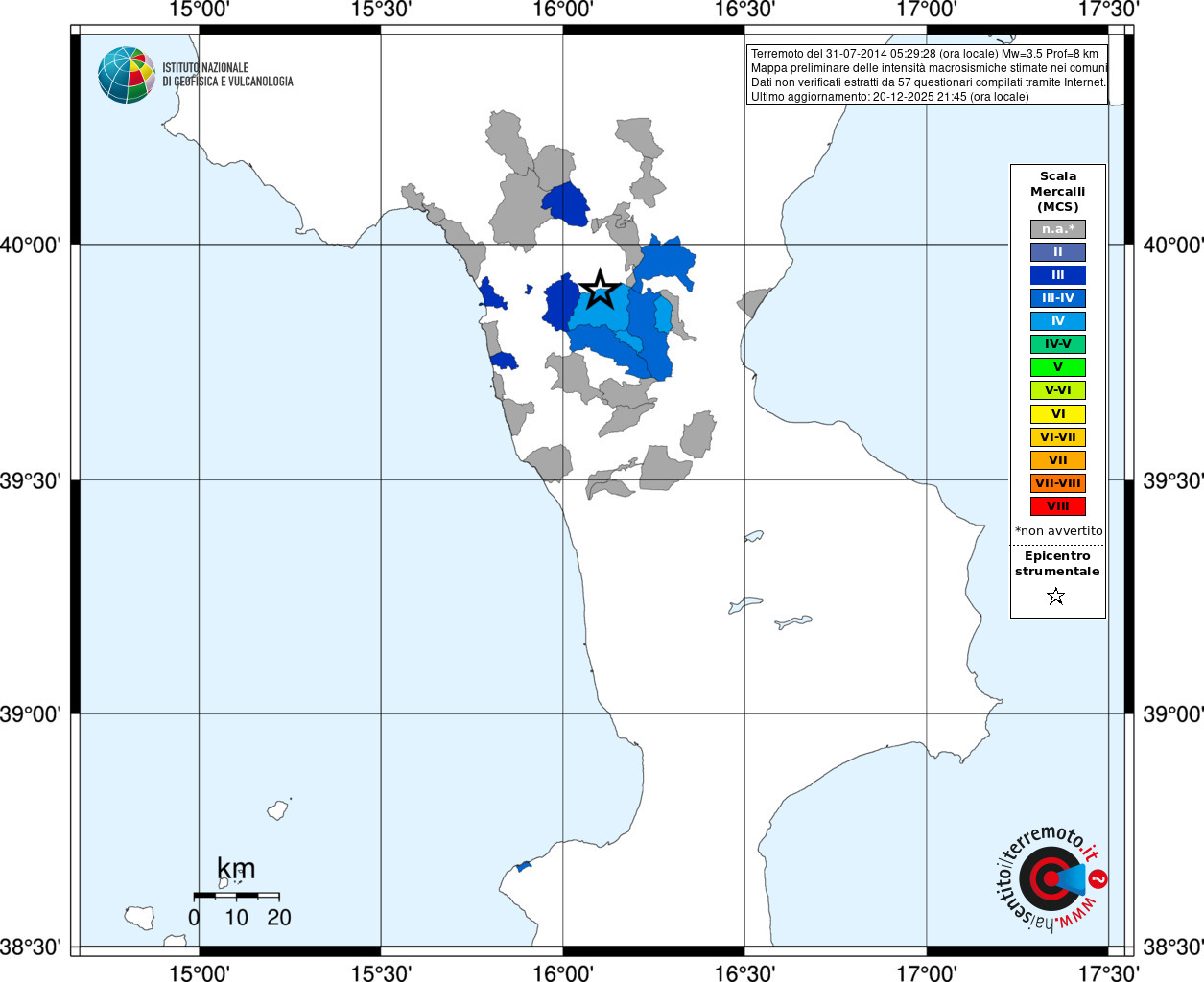Click the top axis label 15°30'

point(381,10)
